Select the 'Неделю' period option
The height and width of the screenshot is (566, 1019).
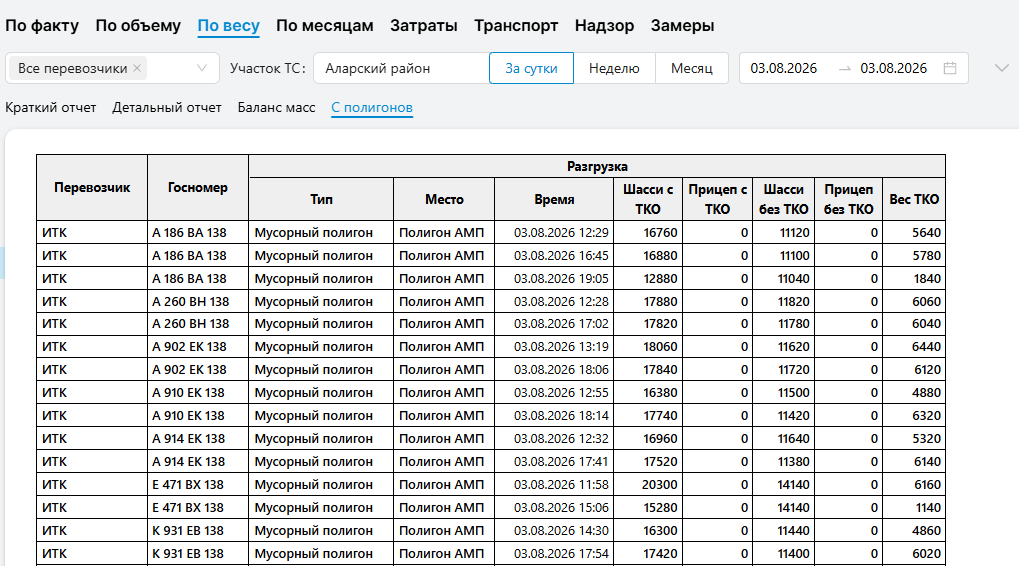point(614,68)
